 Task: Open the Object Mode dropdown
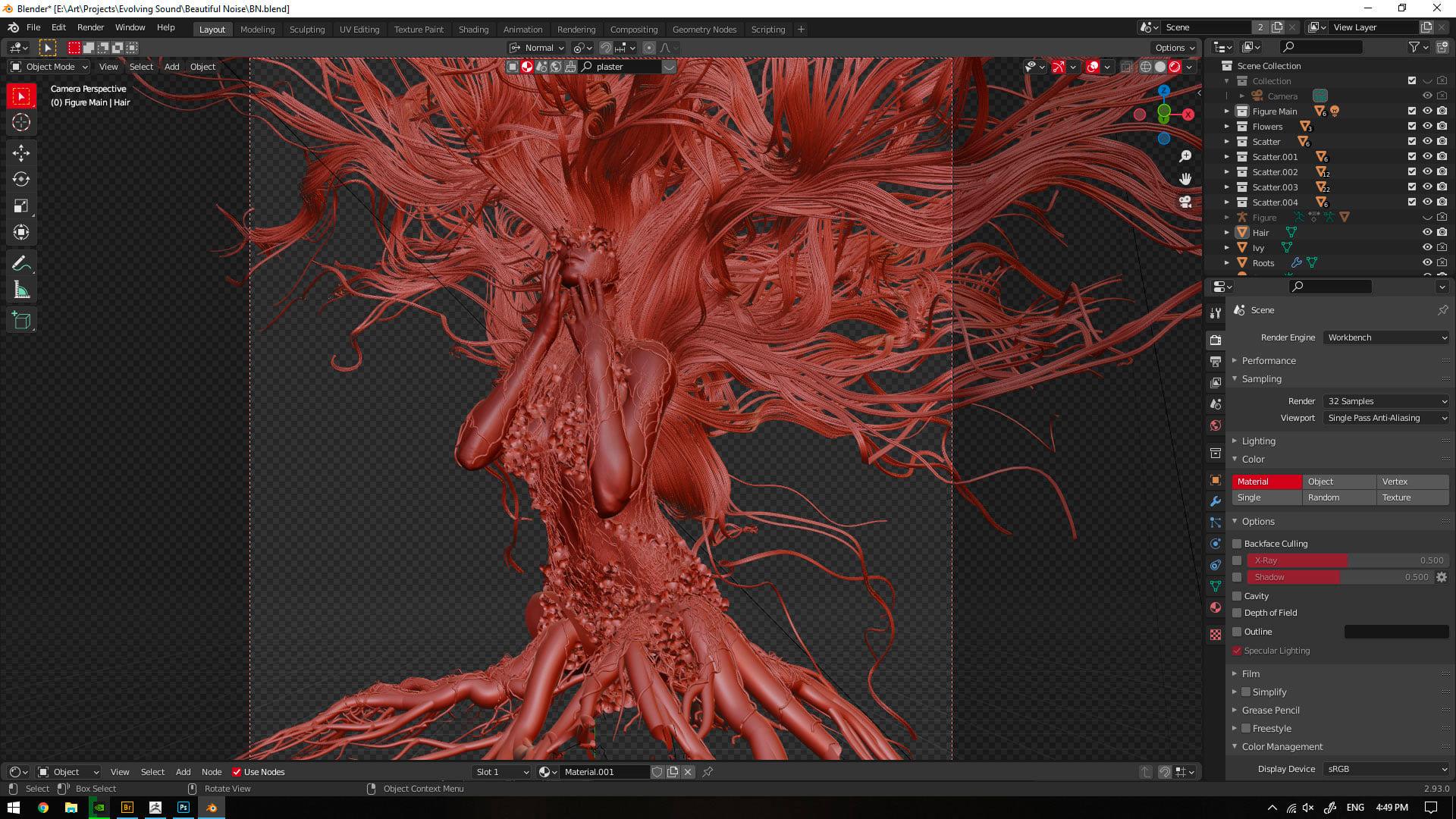[49, 67]
